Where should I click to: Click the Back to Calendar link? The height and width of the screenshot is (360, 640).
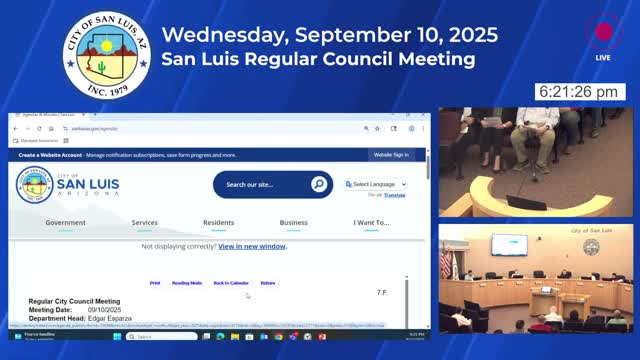pyautogui.click(x=231, y=283)
